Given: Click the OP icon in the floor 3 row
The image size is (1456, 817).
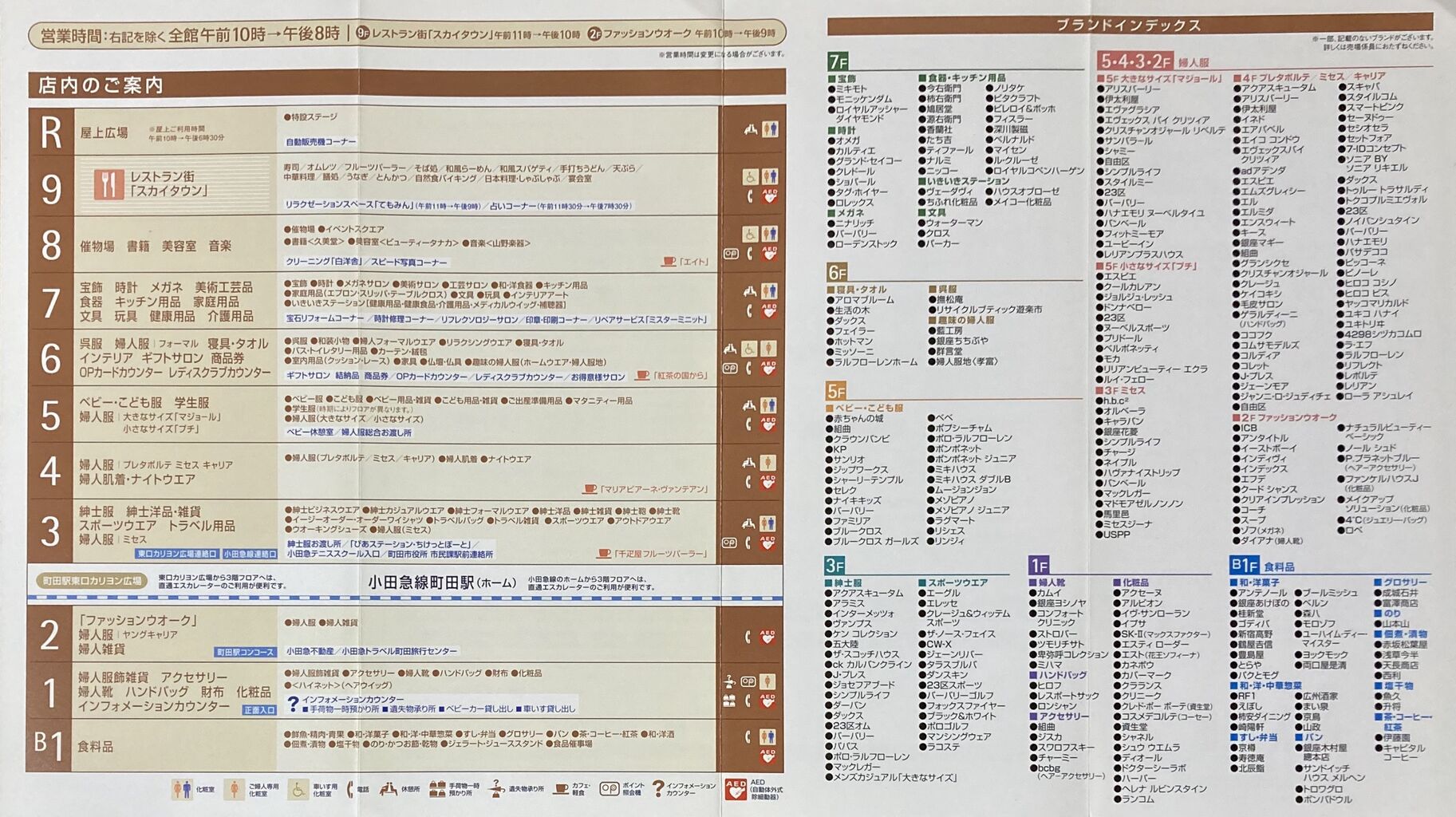Looking at the screenshot, I should [x=729, y=543].
